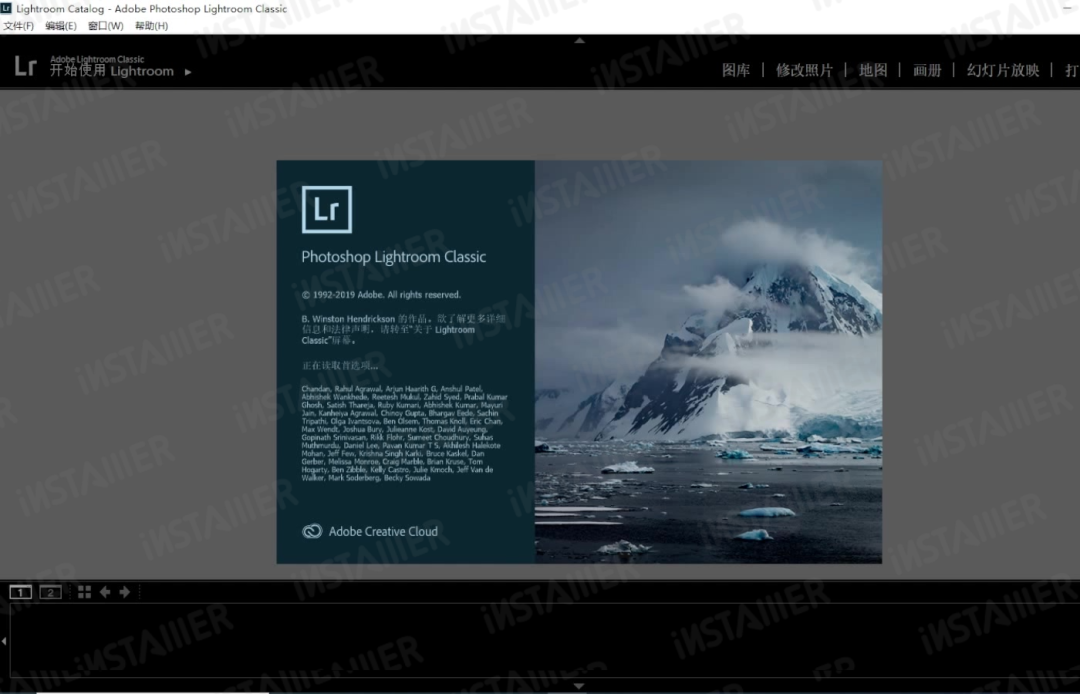
Task: Click the Photoshop Lightroom Classic title text
Action: coord(393,257)
